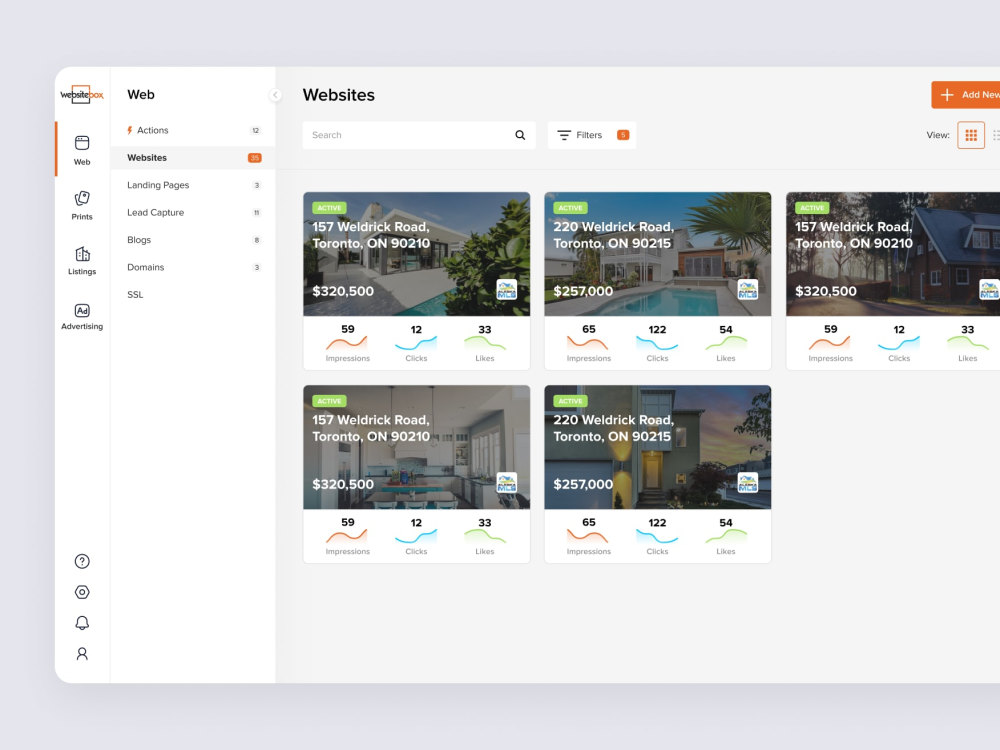
Task: Click MLS logo on the kitchen interior card
Action: point(506,483)
